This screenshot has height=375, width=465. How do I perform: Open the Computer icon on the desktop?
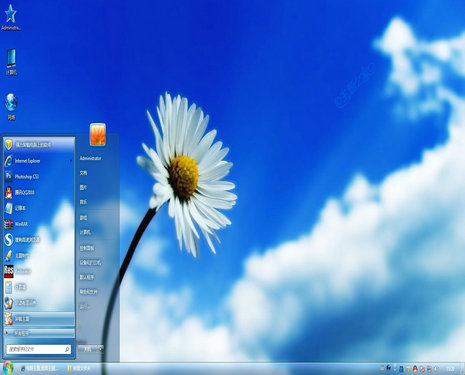(x=11, y=62)
